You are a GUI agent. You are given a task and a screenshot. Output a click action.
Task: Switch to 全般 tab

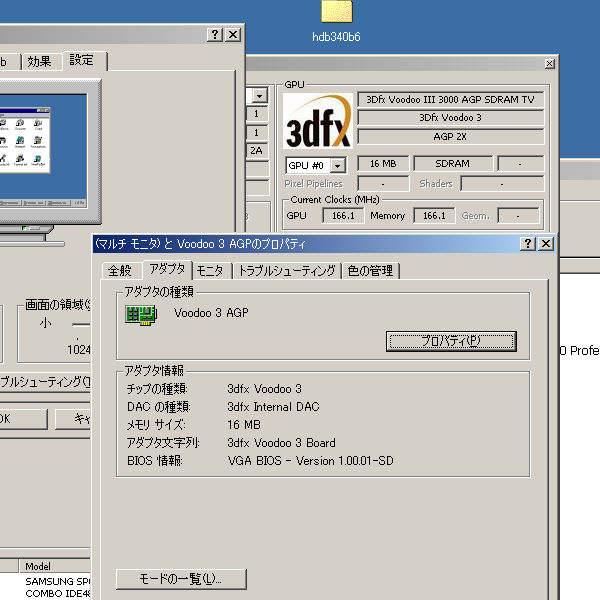(120, 271)
